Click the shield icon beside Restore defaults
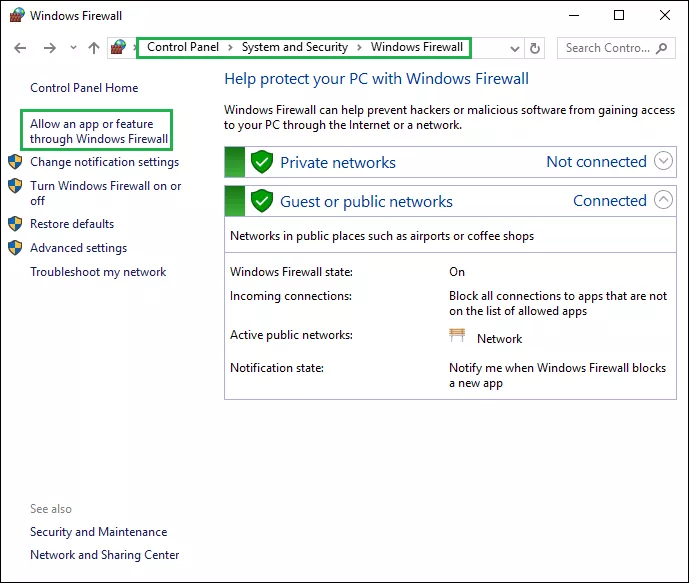The height and width of the screenshot is (583, 689). pos(15,224)
